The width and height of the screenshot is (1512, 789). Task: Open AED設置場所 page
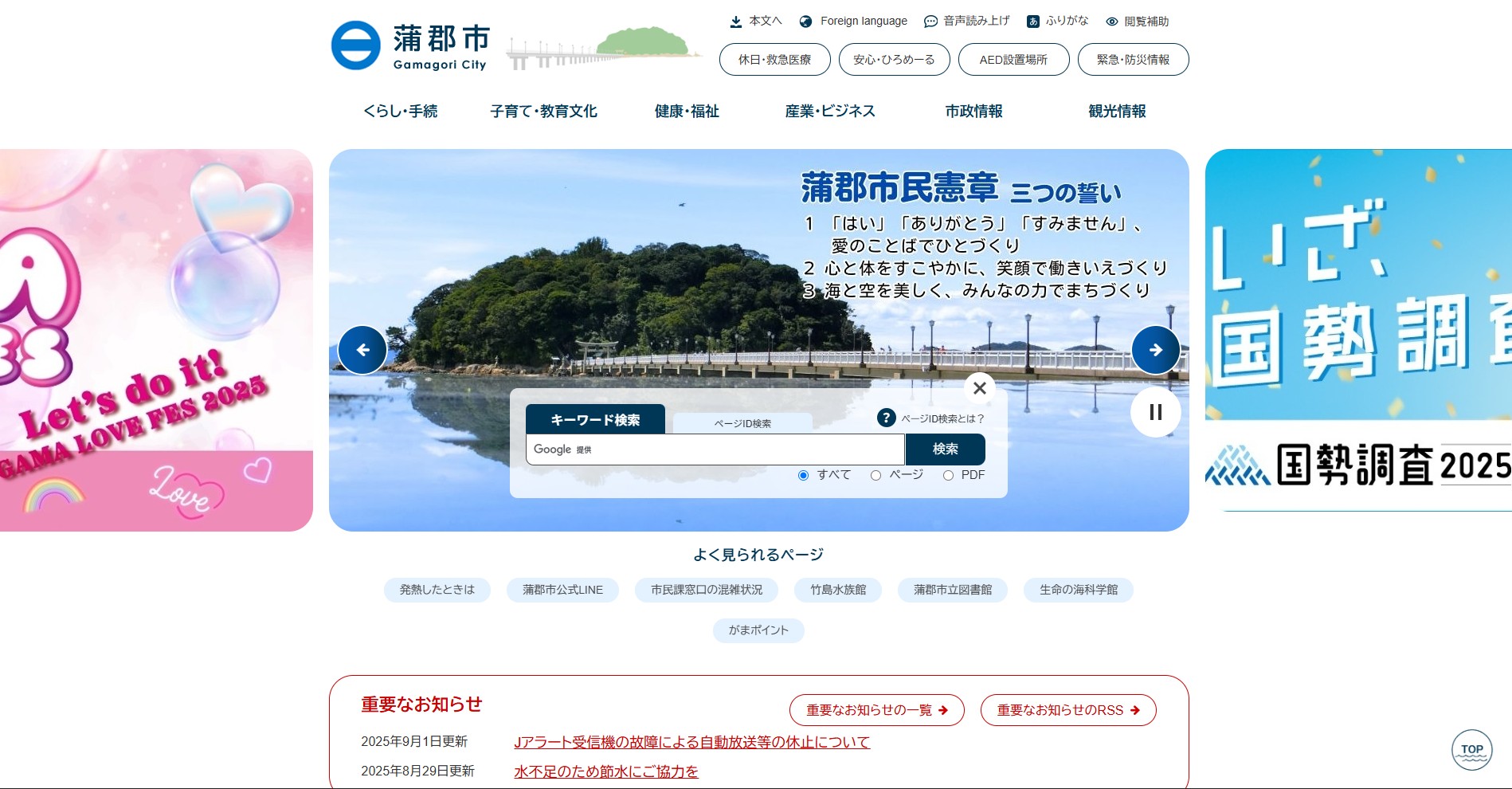tap(1013, 60)
